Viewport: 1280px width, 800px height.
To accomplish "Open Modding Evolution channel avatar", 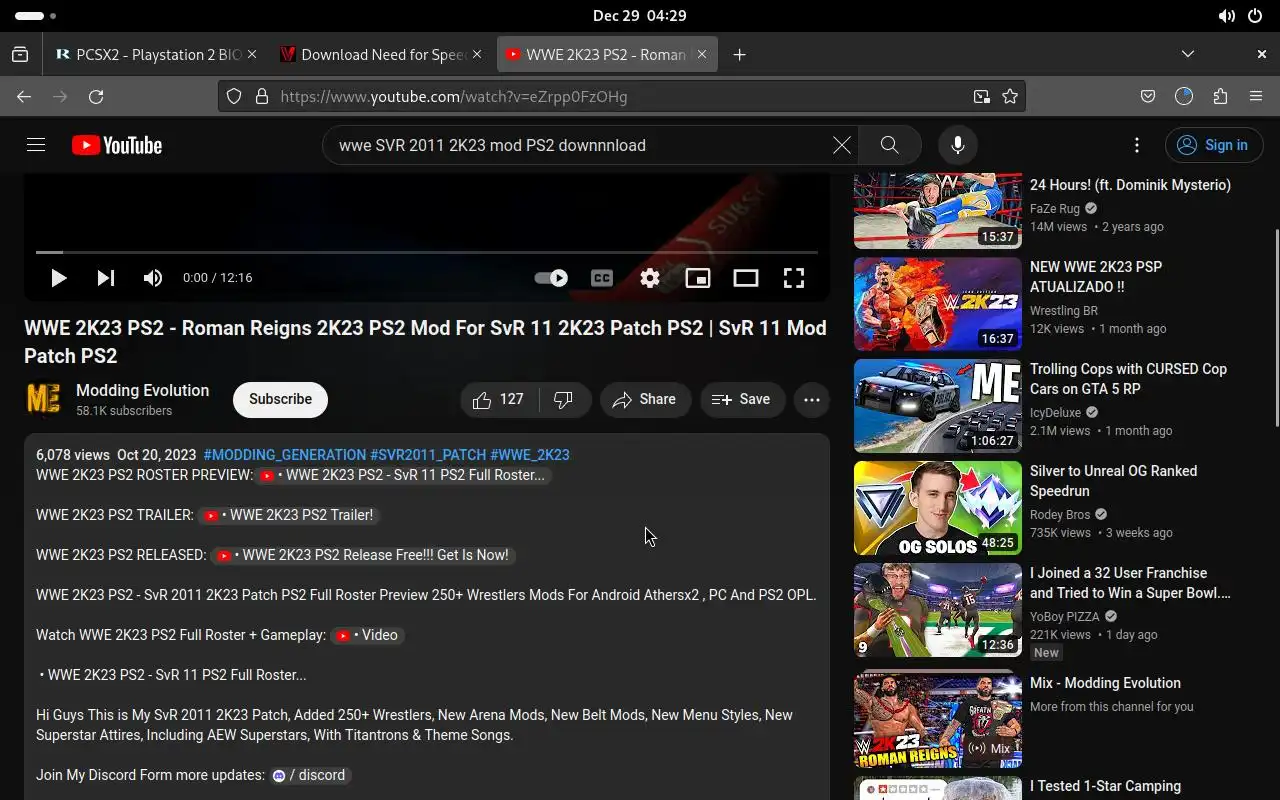I will coord(43,399).
